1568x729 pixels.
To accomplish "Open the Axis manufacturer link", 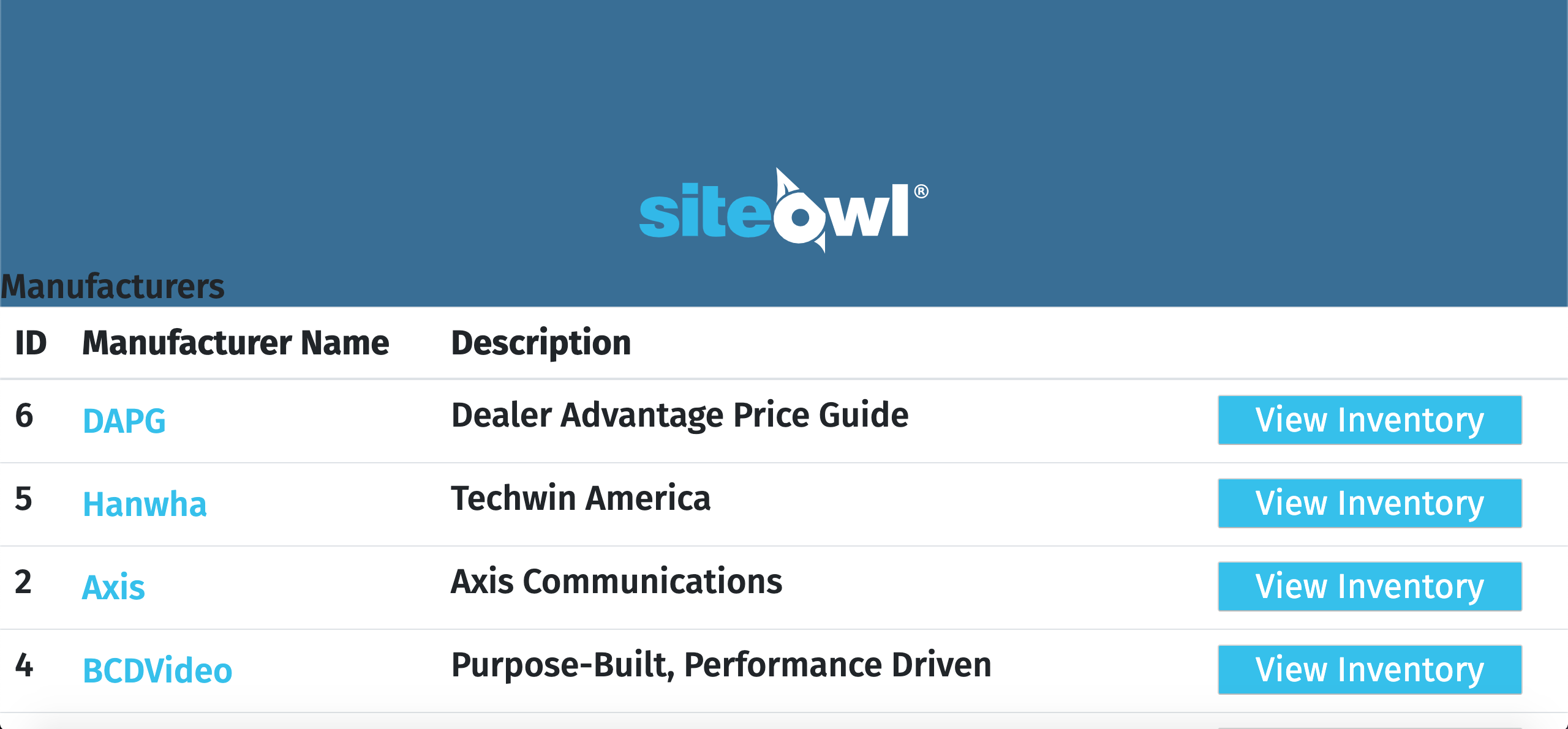I will pos(113,588).
